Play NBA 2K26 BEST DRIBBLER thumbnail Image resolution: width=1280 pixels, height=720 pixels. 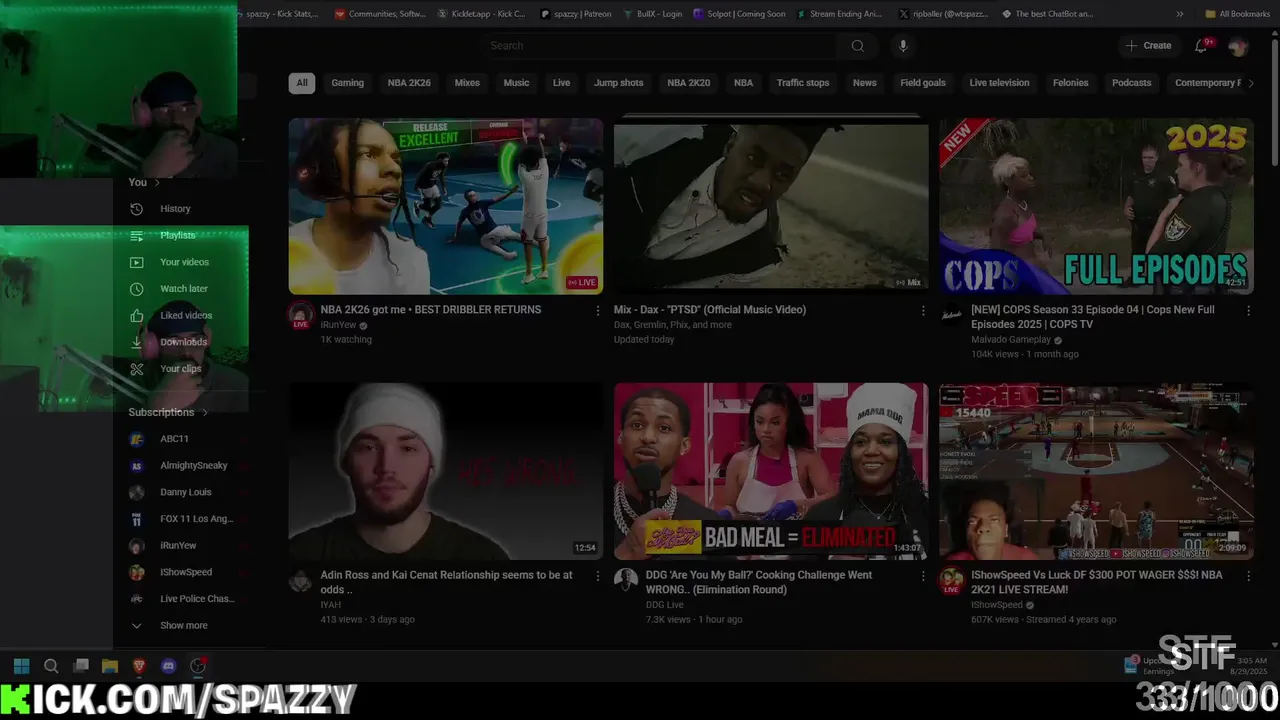pos(446,206)
